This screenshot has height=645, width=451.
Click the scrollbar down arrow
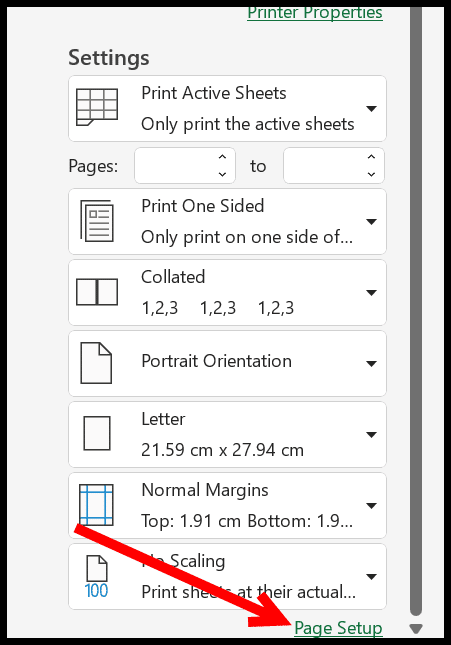click(x=416, y=629)
